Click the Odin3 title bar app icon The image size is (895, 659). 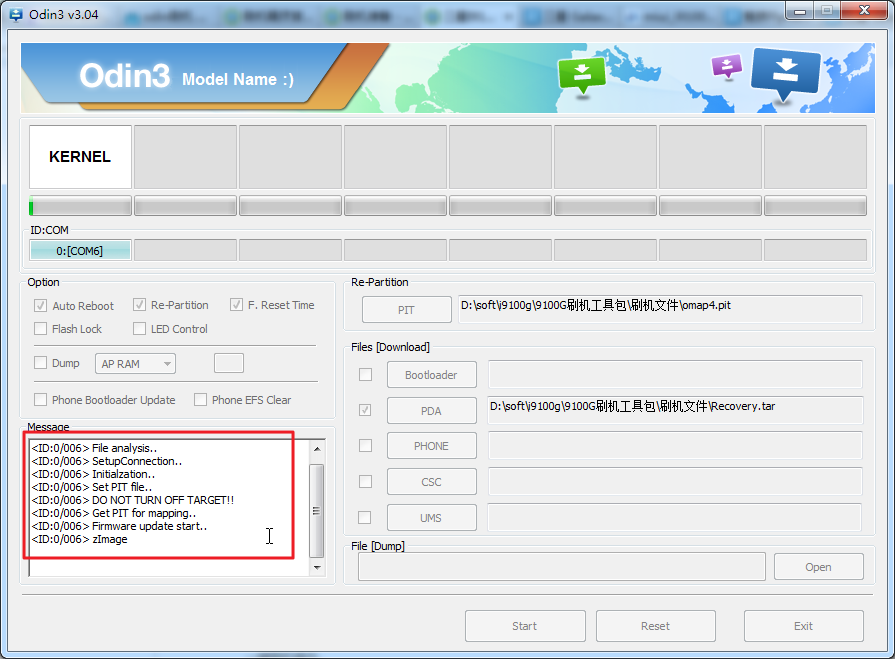click(x=15, y=14)
